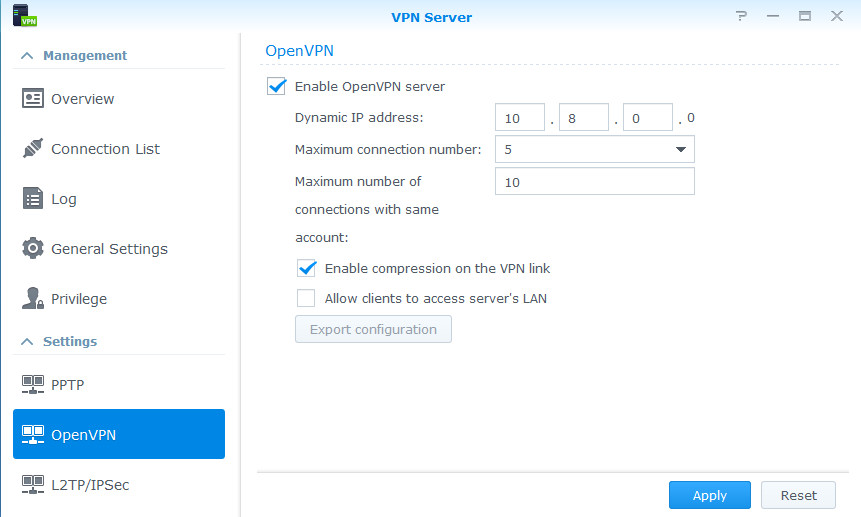Uncheck Enable OpenVPN server checkbox
Screen dimensions: 861x517
pos(276,86)
